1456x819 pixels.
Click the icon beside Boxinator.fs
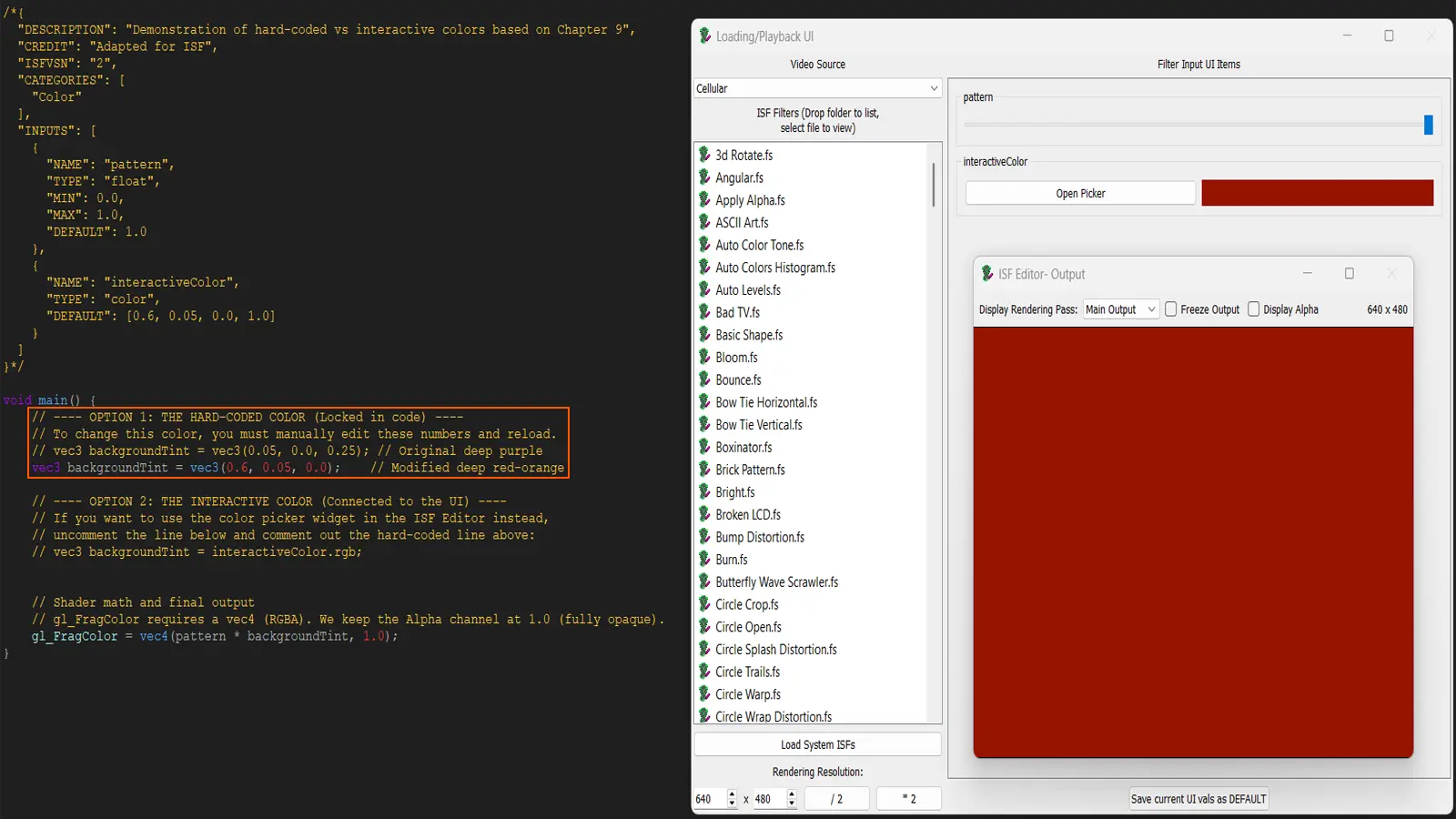coord(704,447)
